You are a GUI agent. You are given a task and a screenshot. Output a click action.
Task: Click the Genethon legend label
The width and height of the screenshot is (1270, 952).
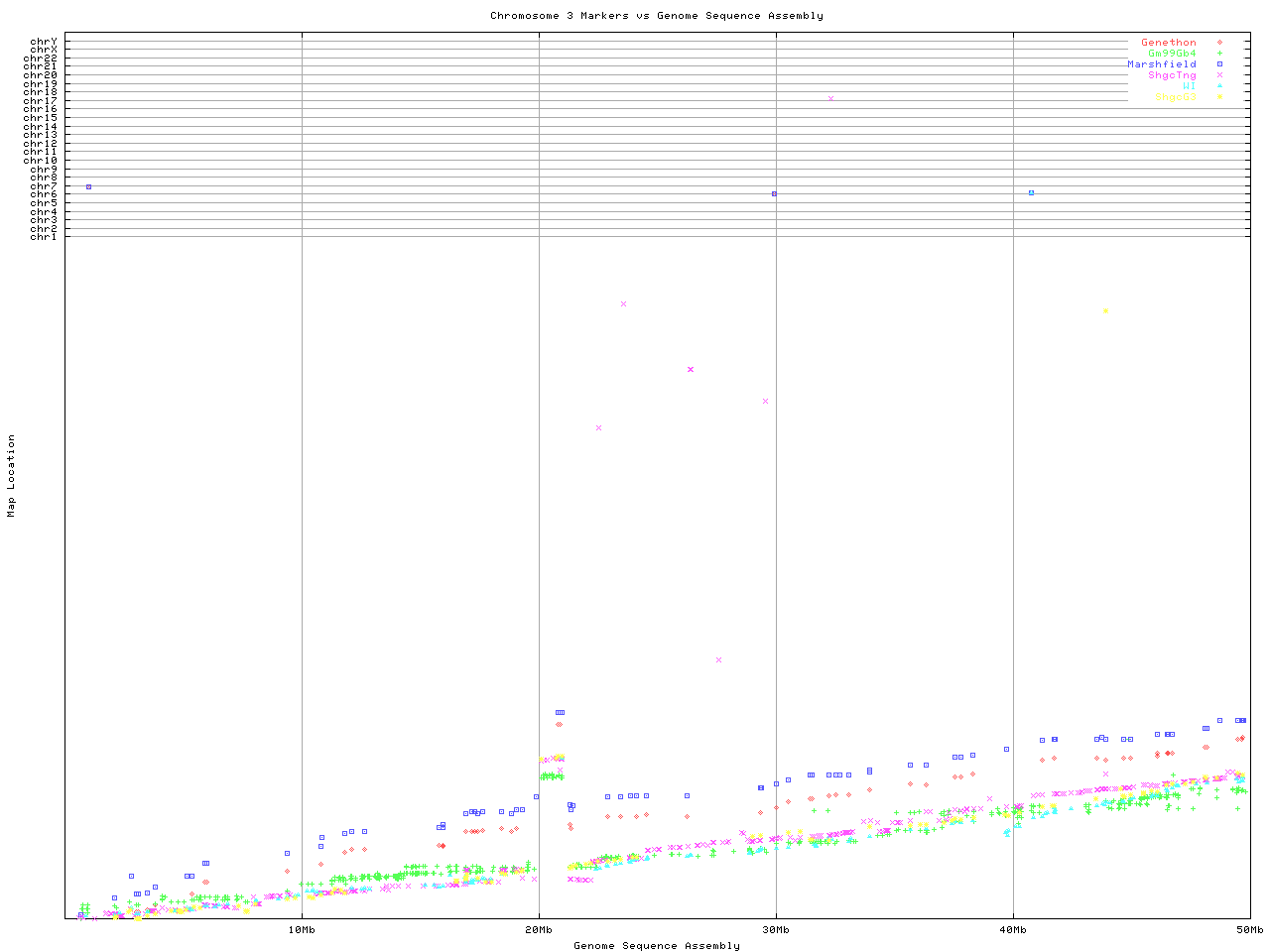click(x=1168, y=43)
